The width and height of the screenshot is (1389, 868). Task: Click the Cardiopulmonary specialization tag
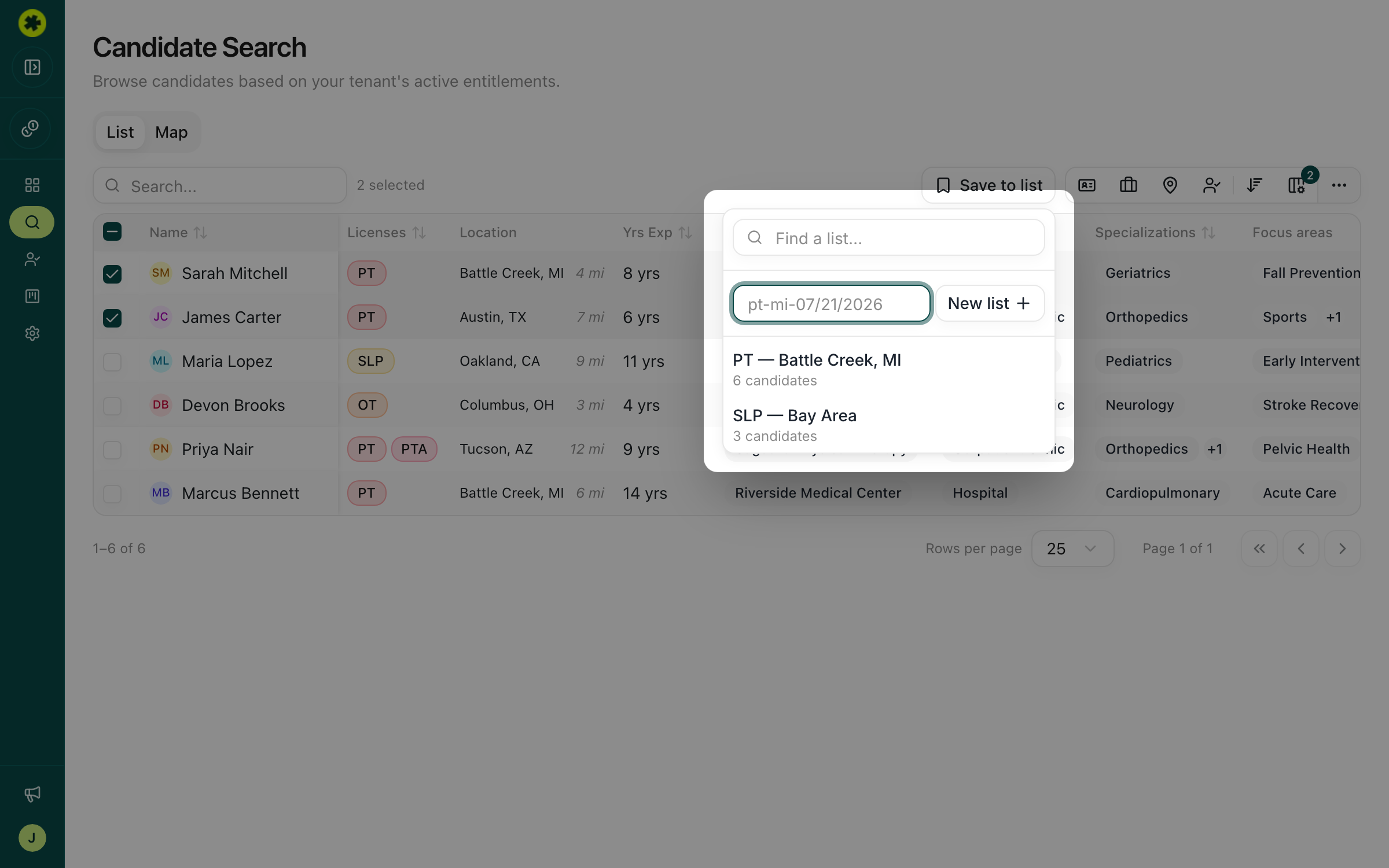coord(1162,493)
